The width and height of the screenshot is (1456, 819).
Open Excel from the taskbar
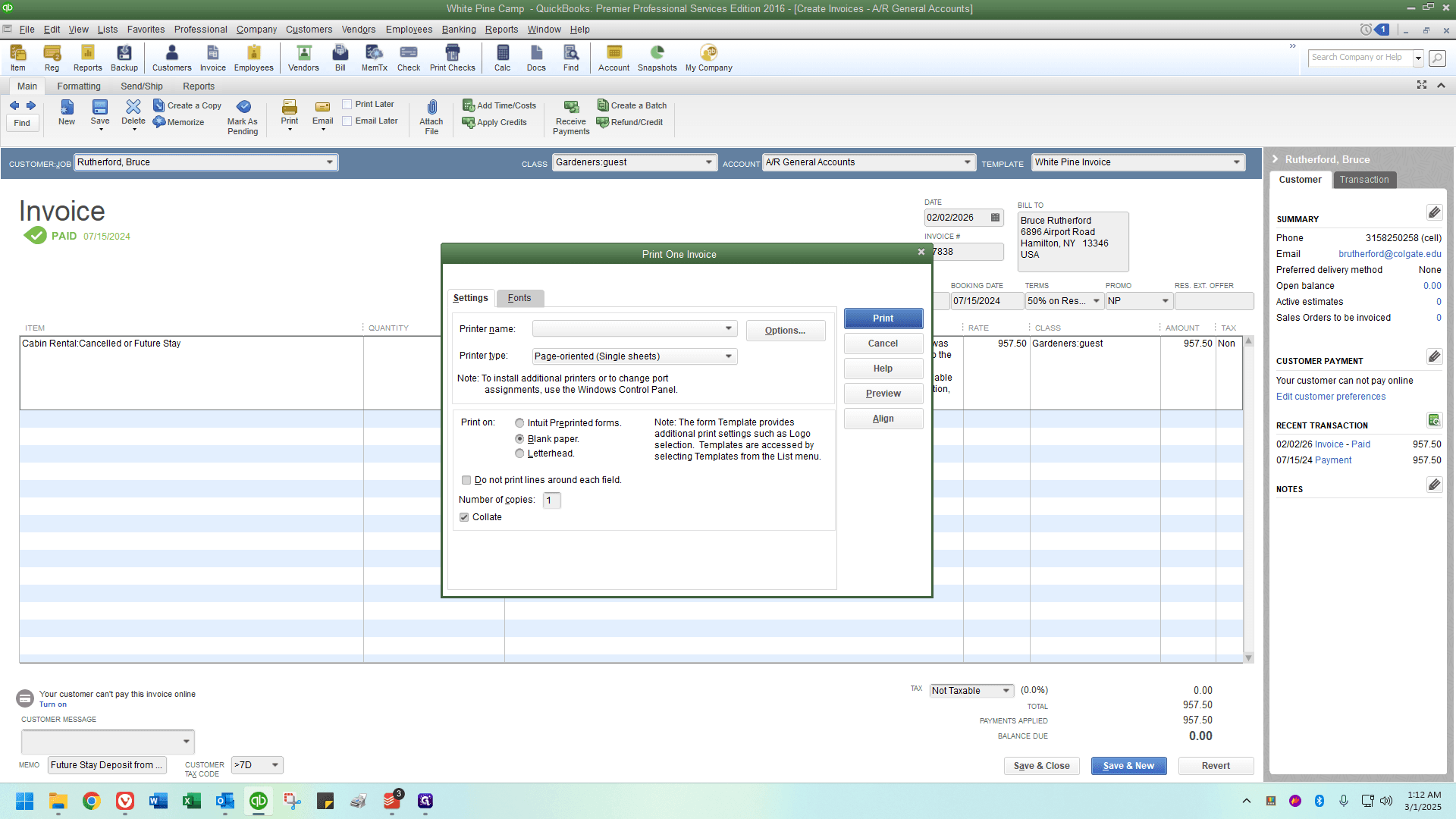[192, 801]
